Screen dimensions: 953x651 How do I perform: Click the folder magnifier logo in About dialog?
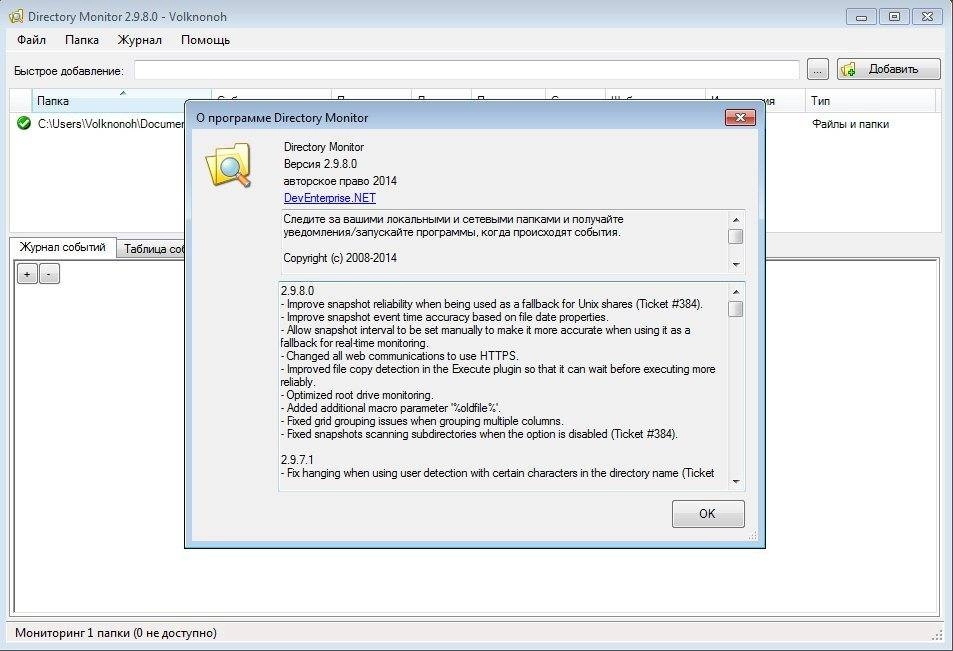229,165
